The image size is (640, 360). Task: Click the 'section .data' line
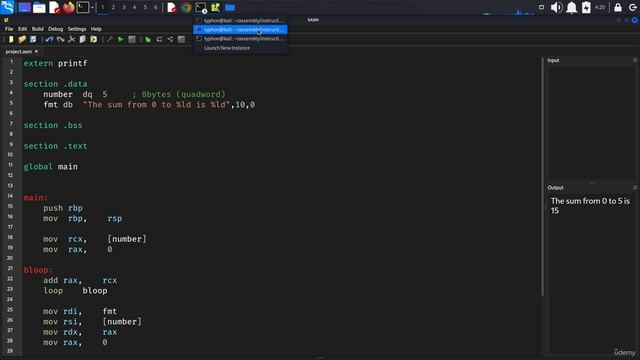55,84
